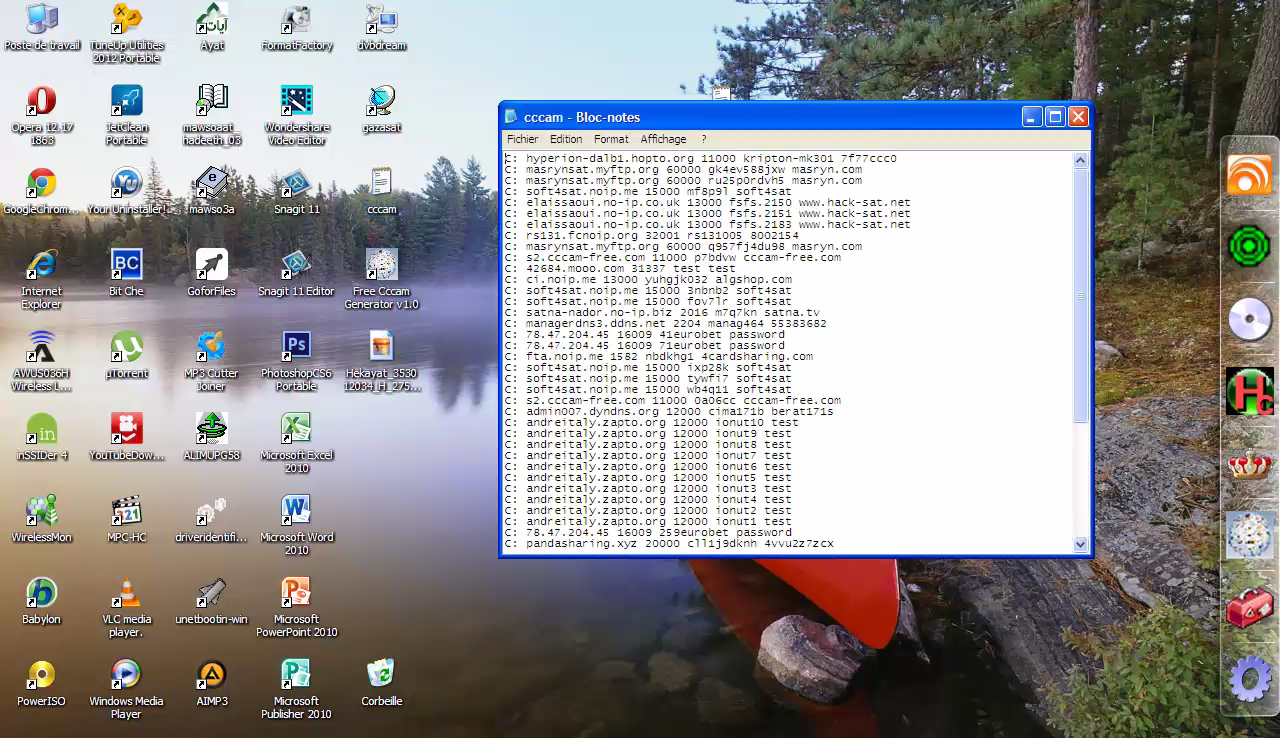Select the VLC media player icon
This screenshot has height=738, width=1280.
[126, 593]
